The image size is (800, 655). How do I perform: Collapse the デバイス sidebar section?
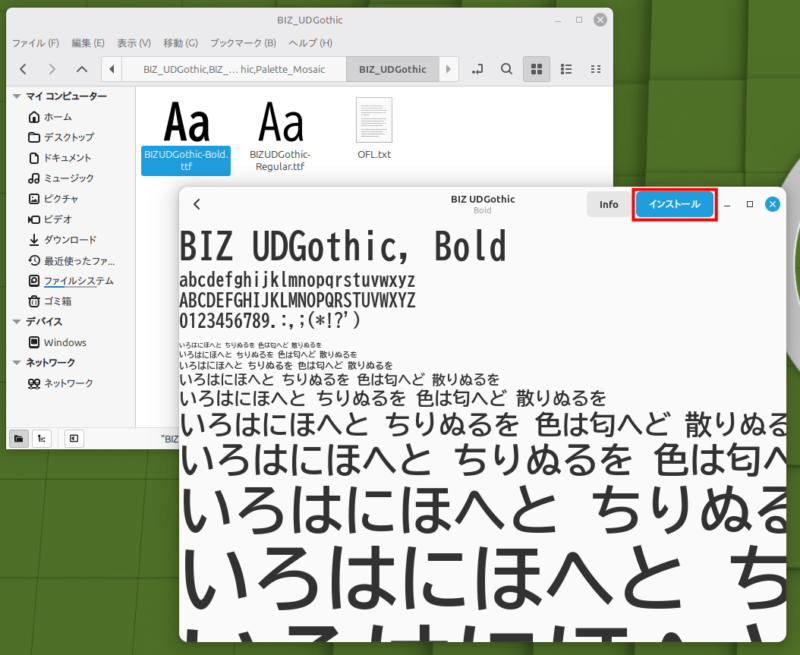click(16, 322)
